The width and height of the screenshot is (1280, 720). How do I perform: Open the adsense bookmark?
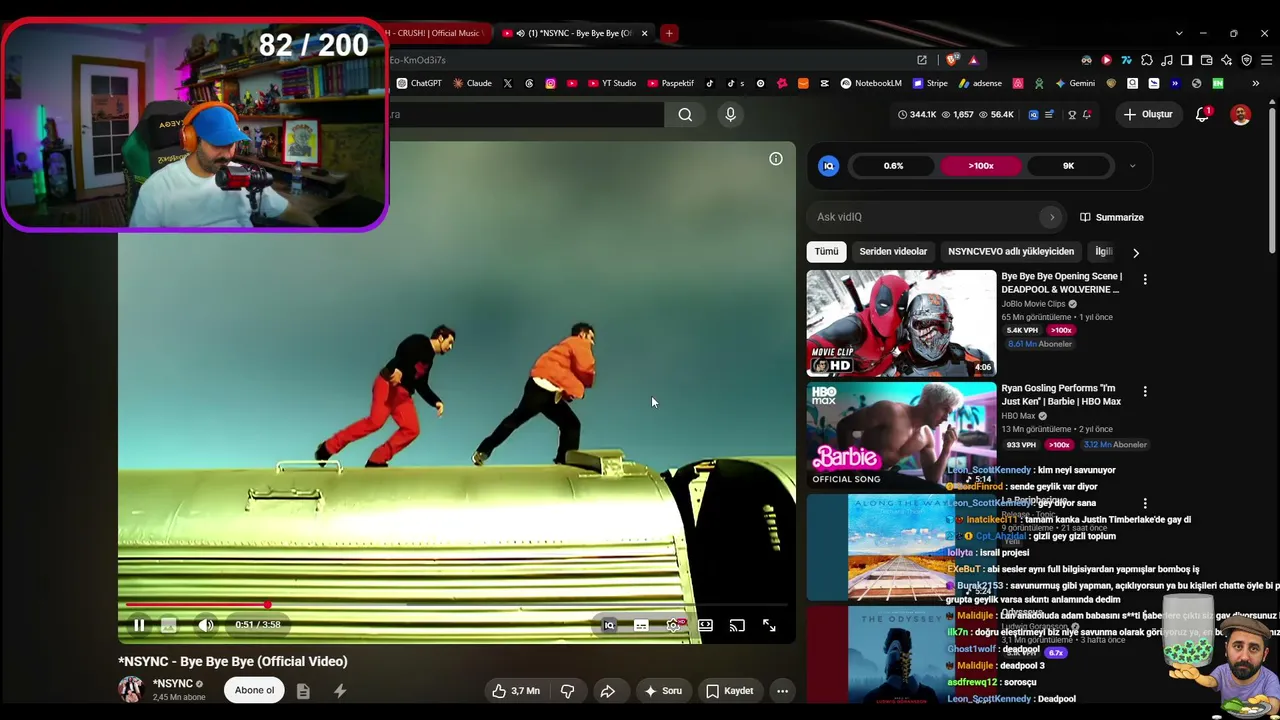click(979, 83)
